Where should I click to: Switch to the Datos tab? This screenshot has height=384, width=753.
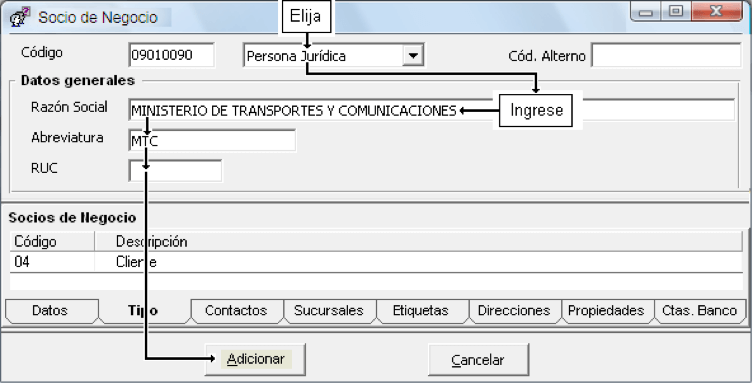(50, 311)
